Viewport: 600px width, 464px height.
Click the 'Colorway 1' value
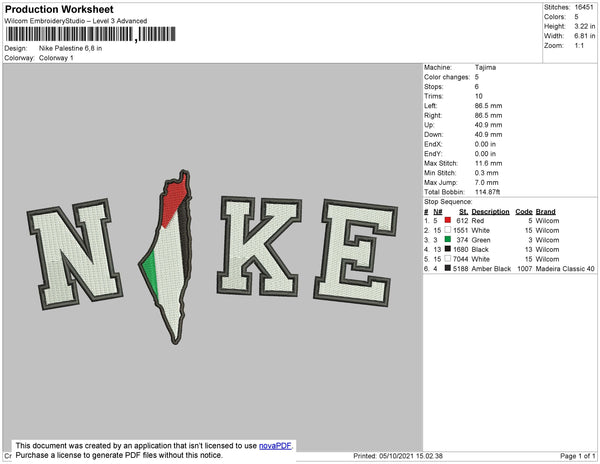click(56, 58)
